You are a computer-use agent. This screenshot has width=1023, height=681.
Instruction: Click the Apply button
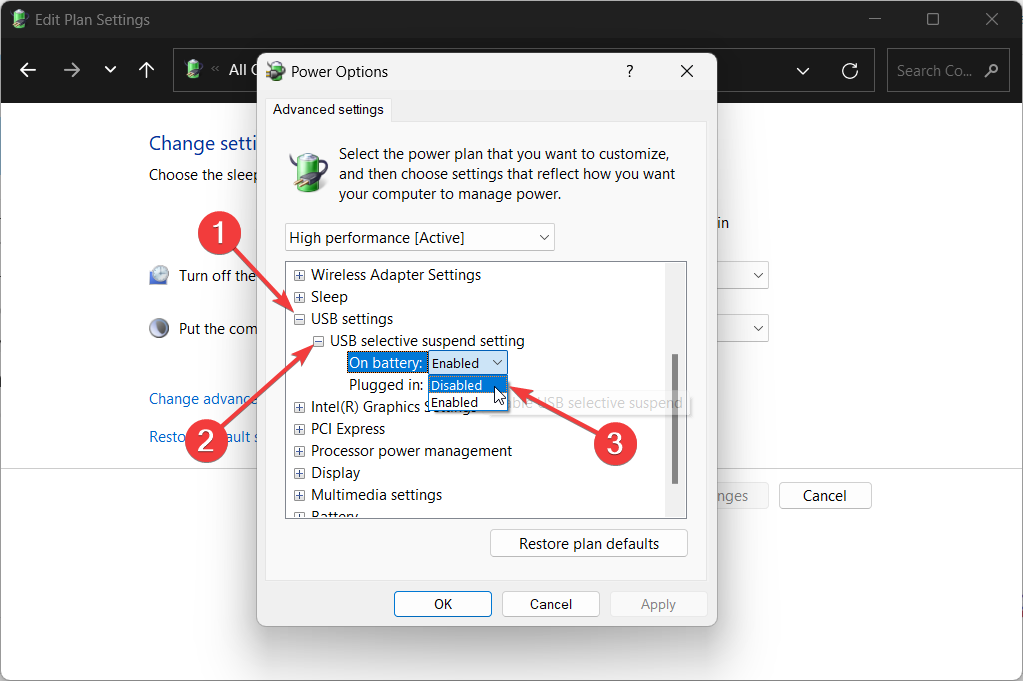(x=658, y=604)
